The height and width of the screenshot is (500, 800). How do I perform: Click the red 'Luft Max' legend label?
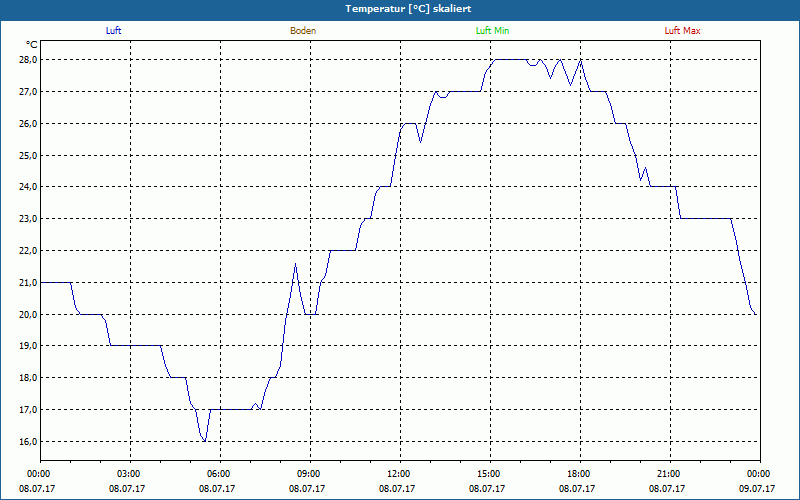coord(682,31)
